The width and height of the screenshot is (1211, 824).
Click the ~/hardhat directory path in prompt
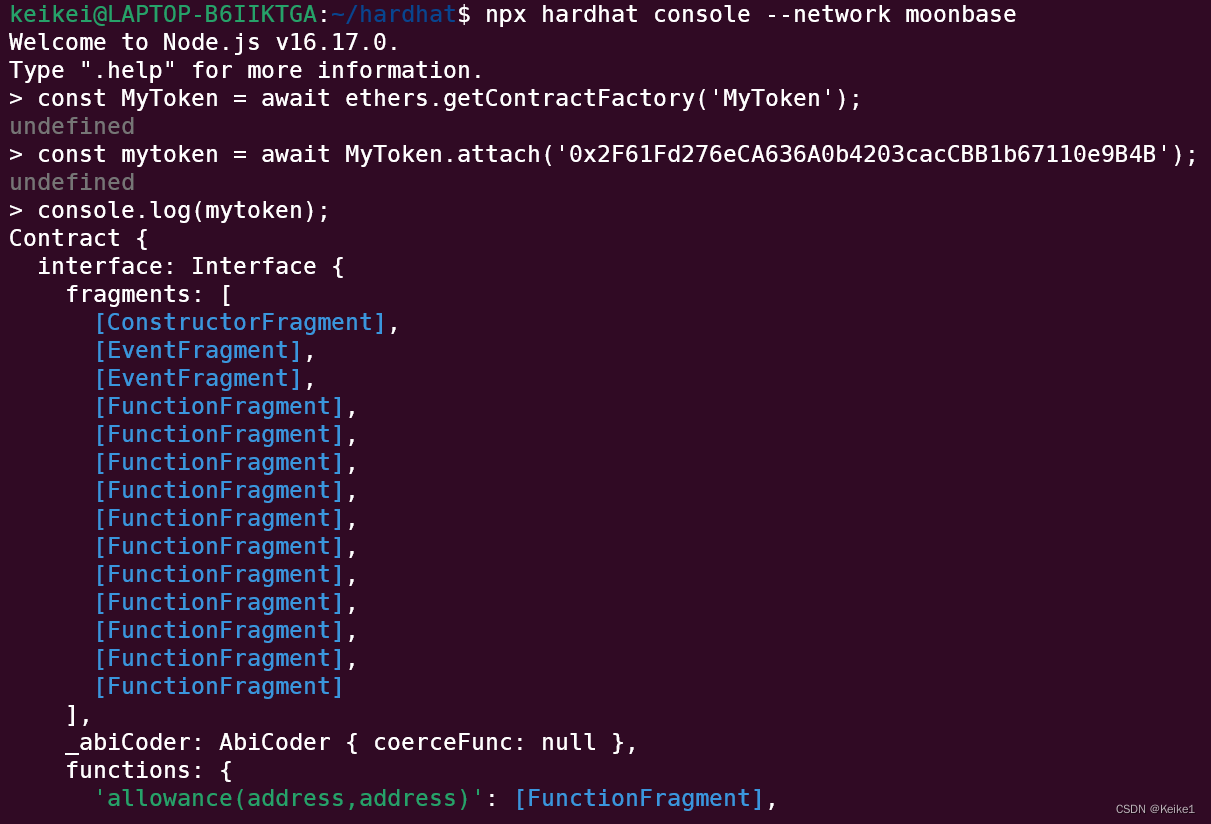[x=394, y=14]
